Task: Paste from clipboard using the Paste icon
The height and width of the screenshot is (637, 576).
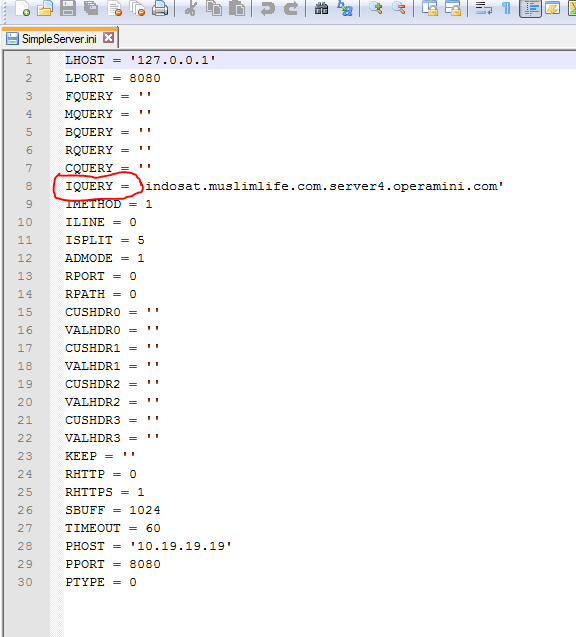Action: pyautogui.click(x=237, y=8)
